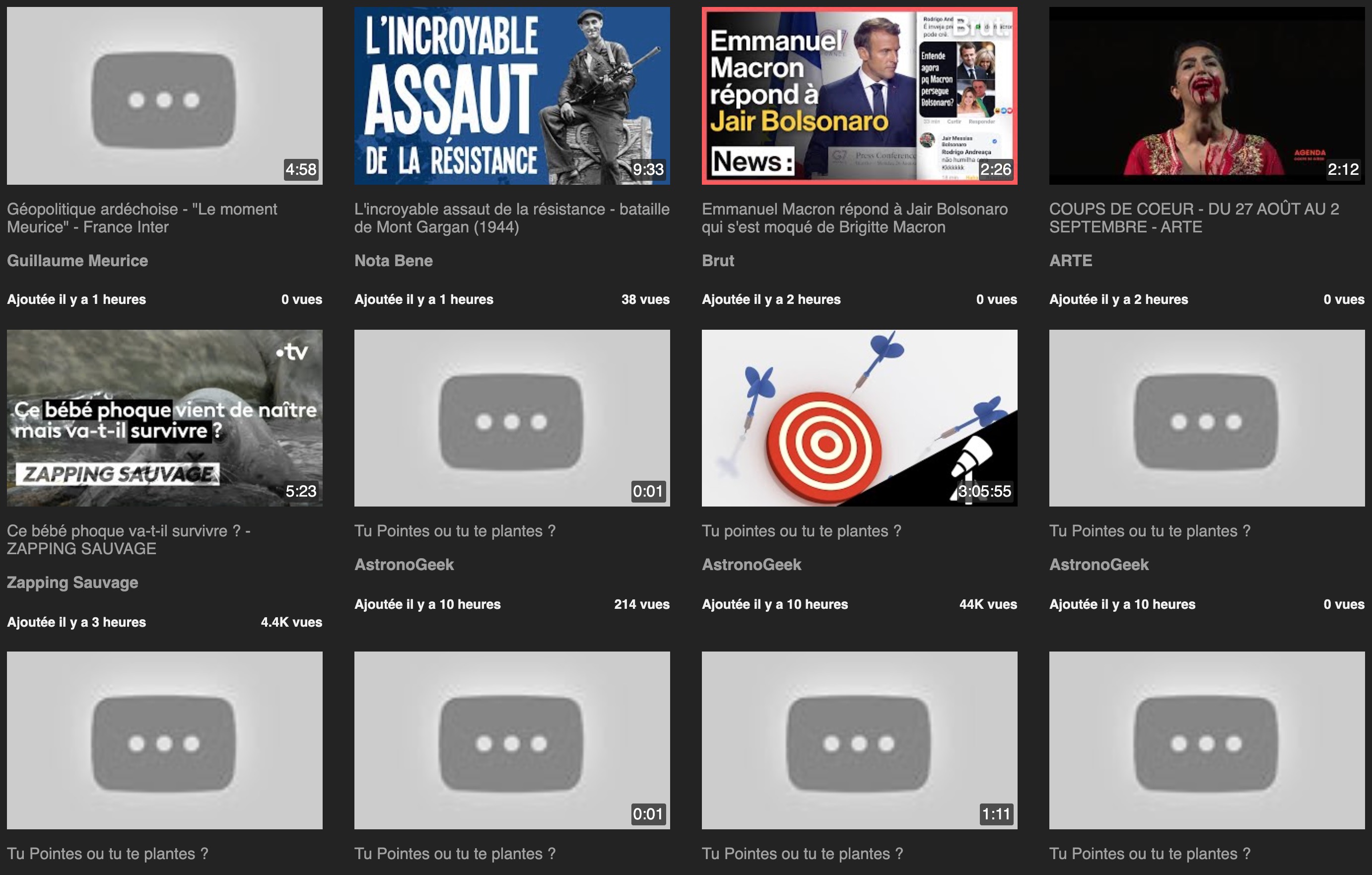Open Tu pointes title with 44K vues
This screenshot has height=875, width=1372.
(x=801, y=531)
